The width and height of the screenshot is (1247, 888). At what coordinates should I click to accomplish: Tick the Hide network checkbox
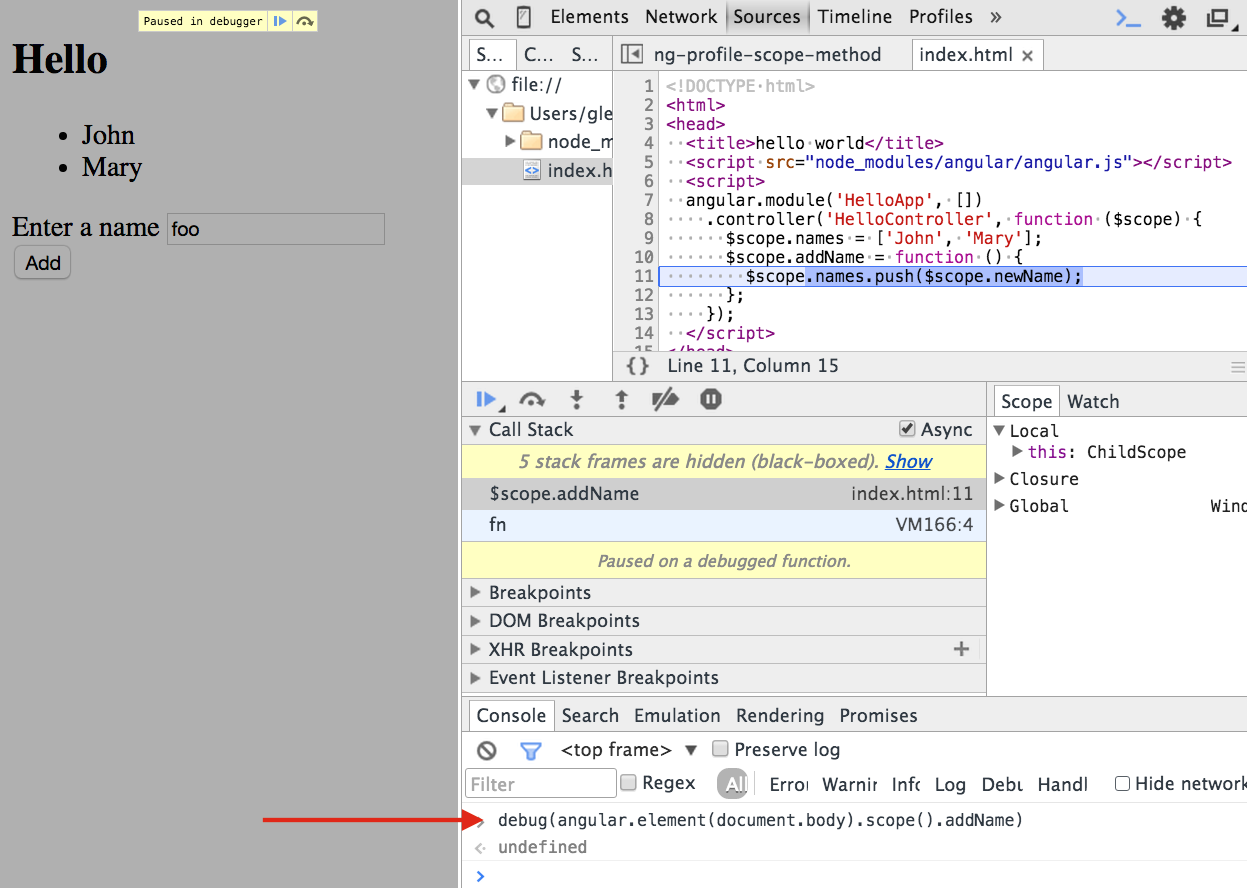pos(1122,784)
